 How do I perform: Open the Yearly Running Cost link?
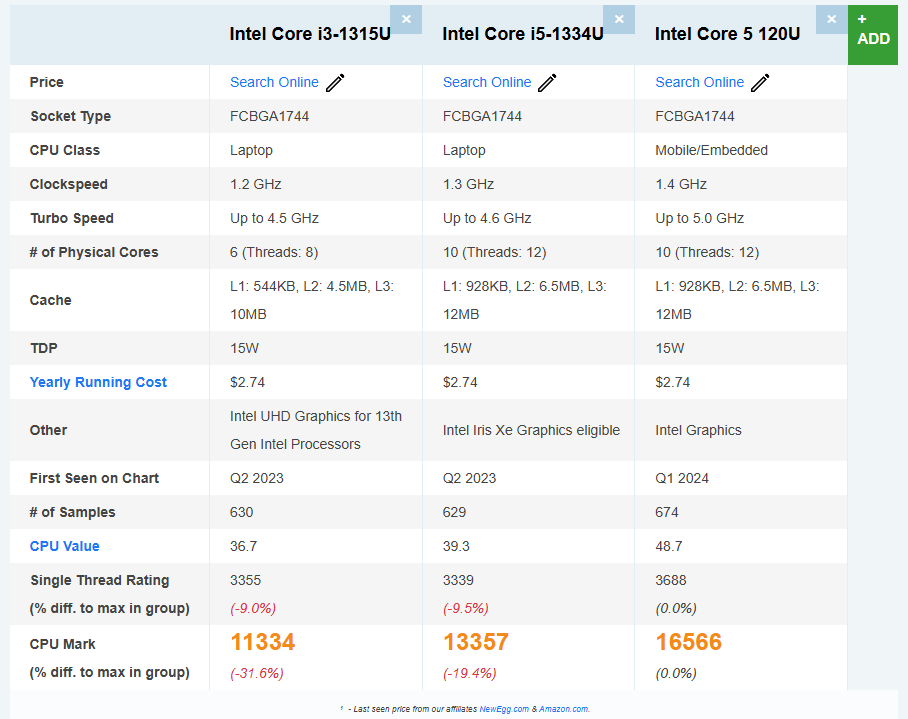point(98,382)
